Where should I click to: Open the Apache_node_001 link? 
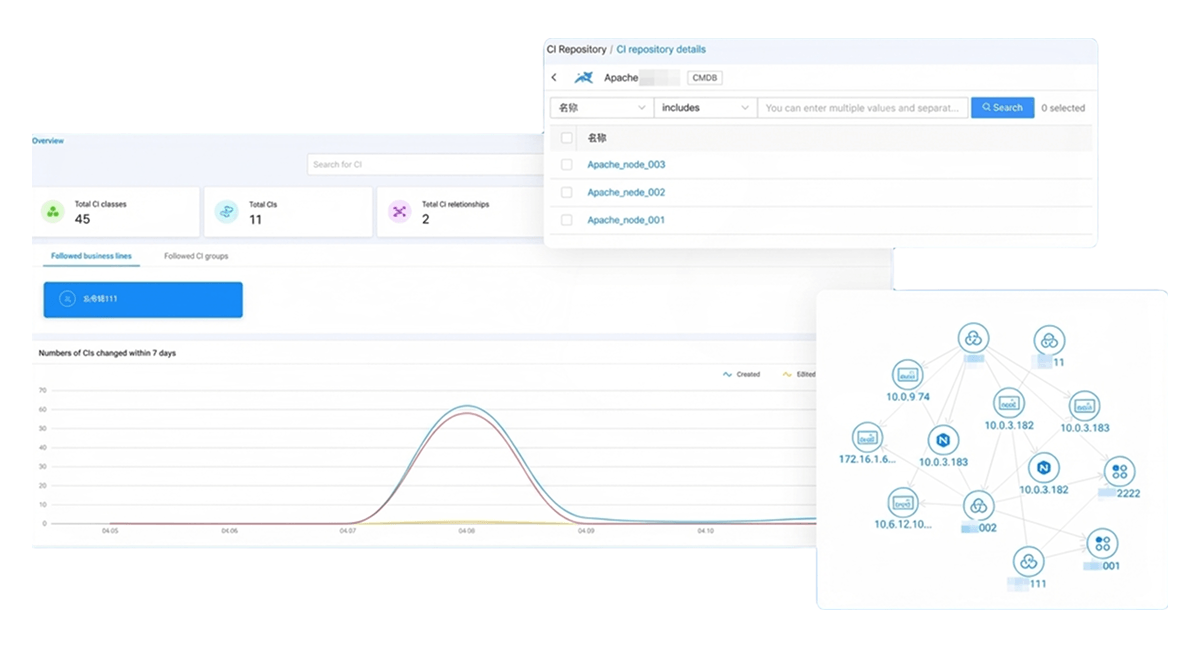626,220
